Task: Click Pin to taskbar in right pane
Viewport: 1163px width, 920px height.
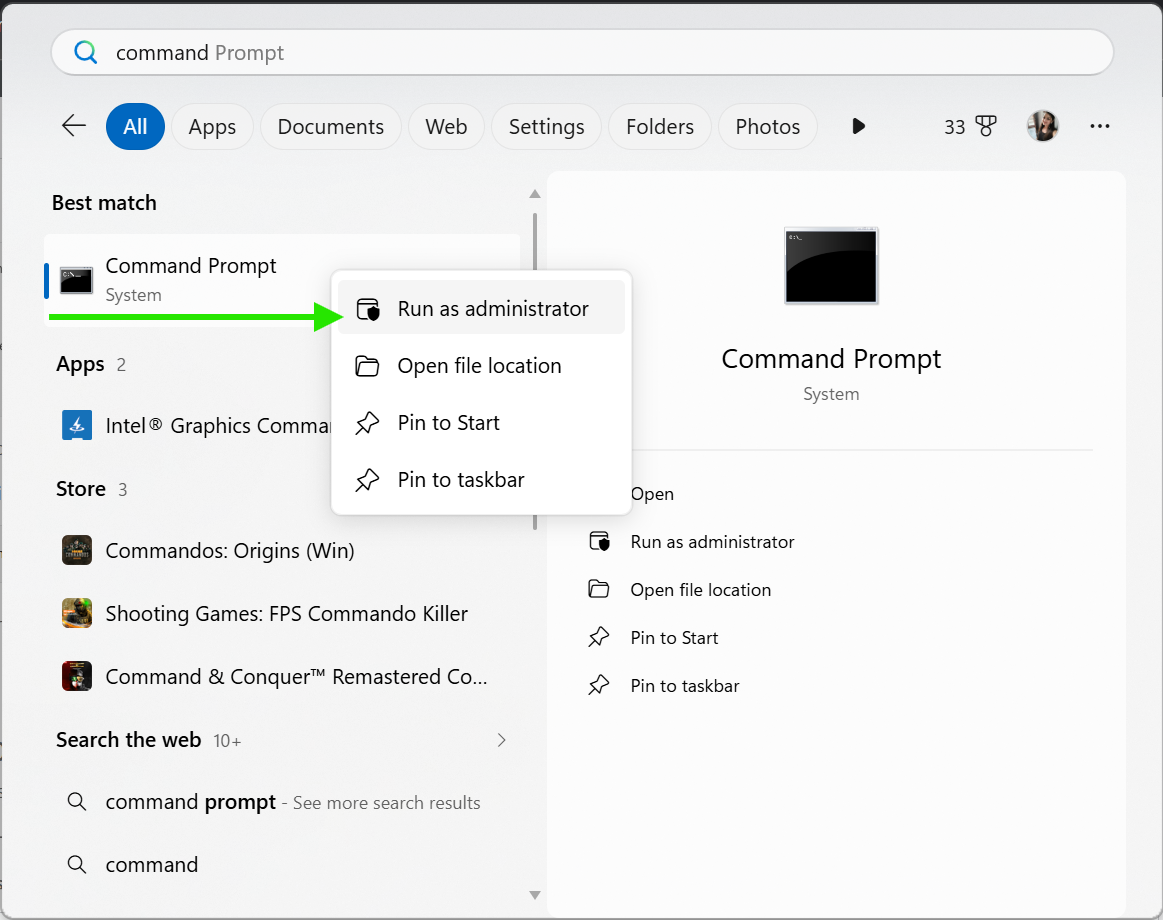Action: pyautogui.click(x=685, y=686)
